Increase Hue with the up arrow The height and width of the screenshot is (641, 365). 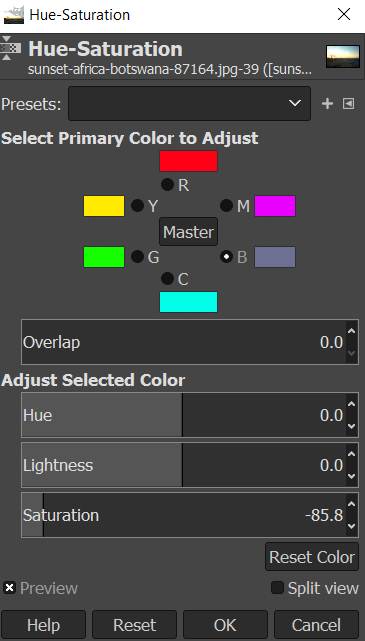[352, 405]
